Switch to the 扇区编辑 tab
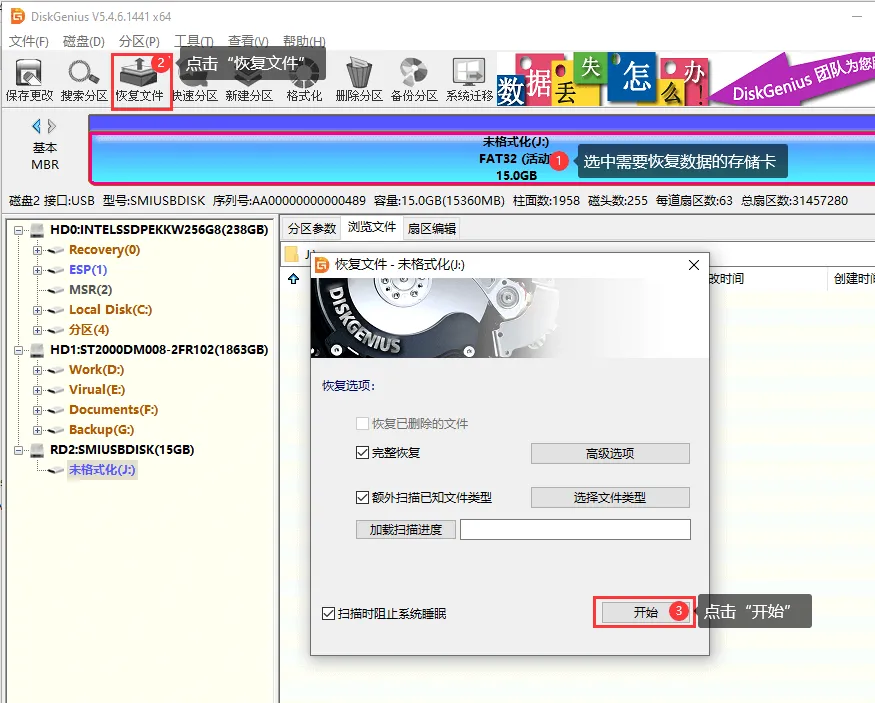This screenshot has width=875, height=703. (431, 228)
